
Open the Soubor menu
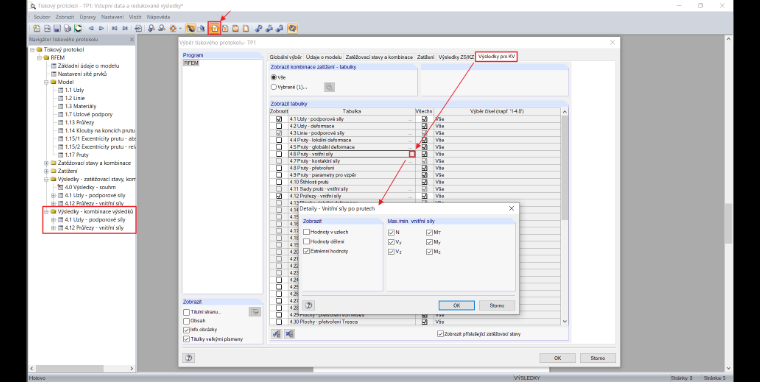pos(42,17)
